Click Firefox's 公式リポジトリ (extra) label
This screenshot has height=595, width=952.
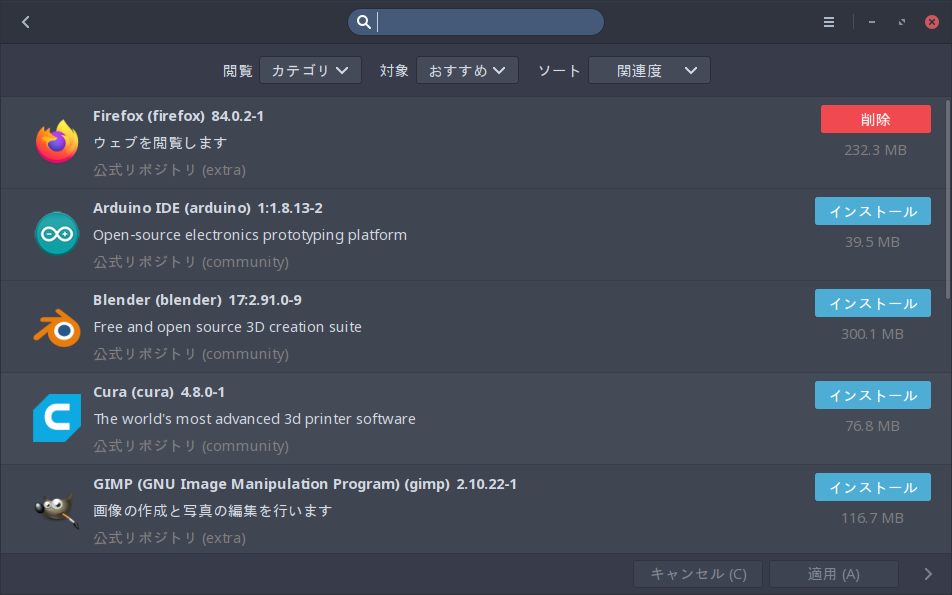169,170
